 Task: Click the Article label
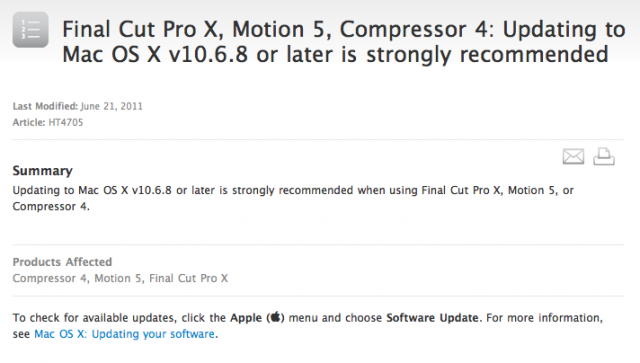[x=29, y=122]
